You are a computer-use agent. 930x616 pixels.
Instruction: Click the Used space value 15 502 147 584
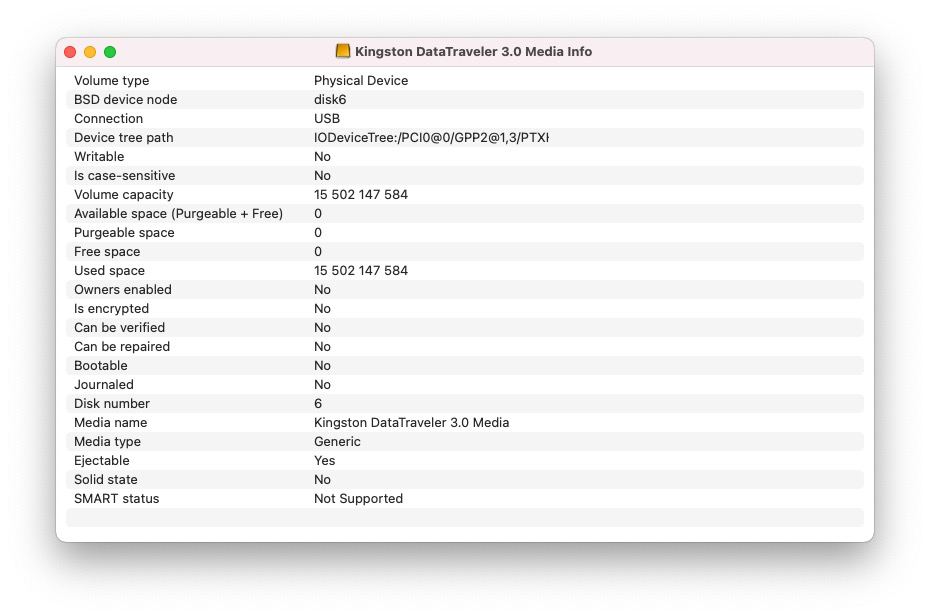click(361, 270)
